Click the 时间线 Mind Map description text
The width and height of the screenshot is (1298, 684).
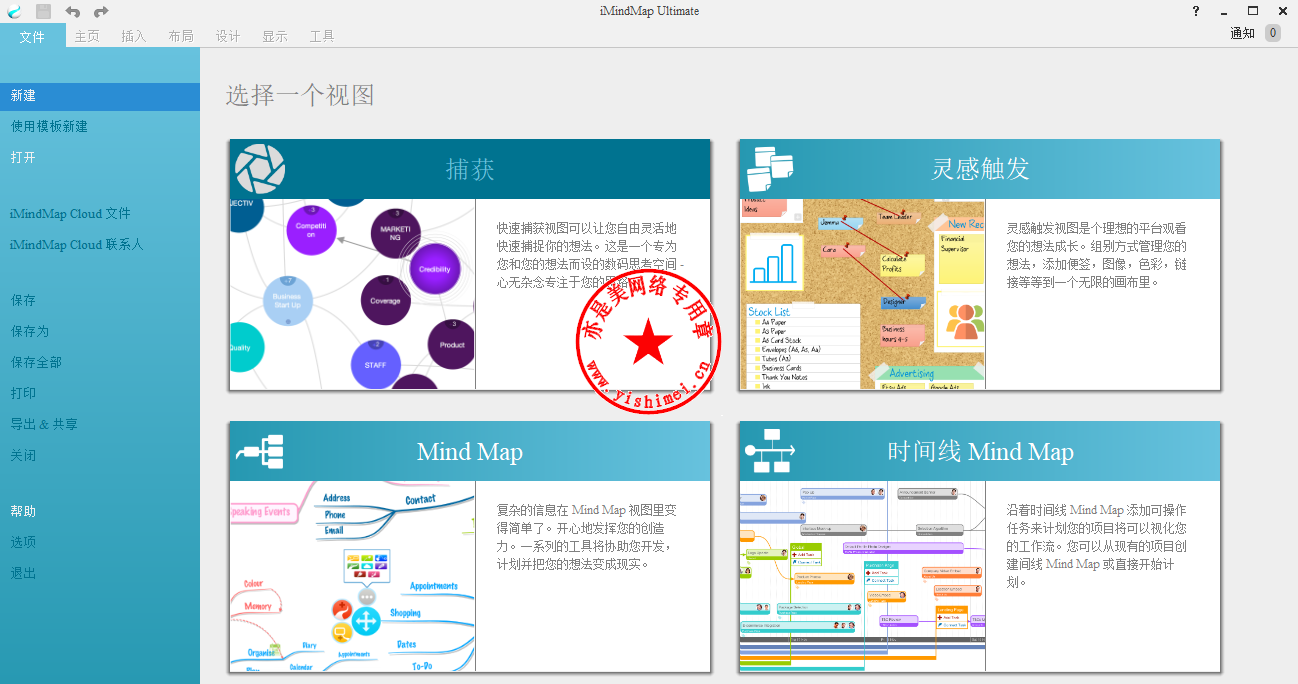[x=1097, y=546]
